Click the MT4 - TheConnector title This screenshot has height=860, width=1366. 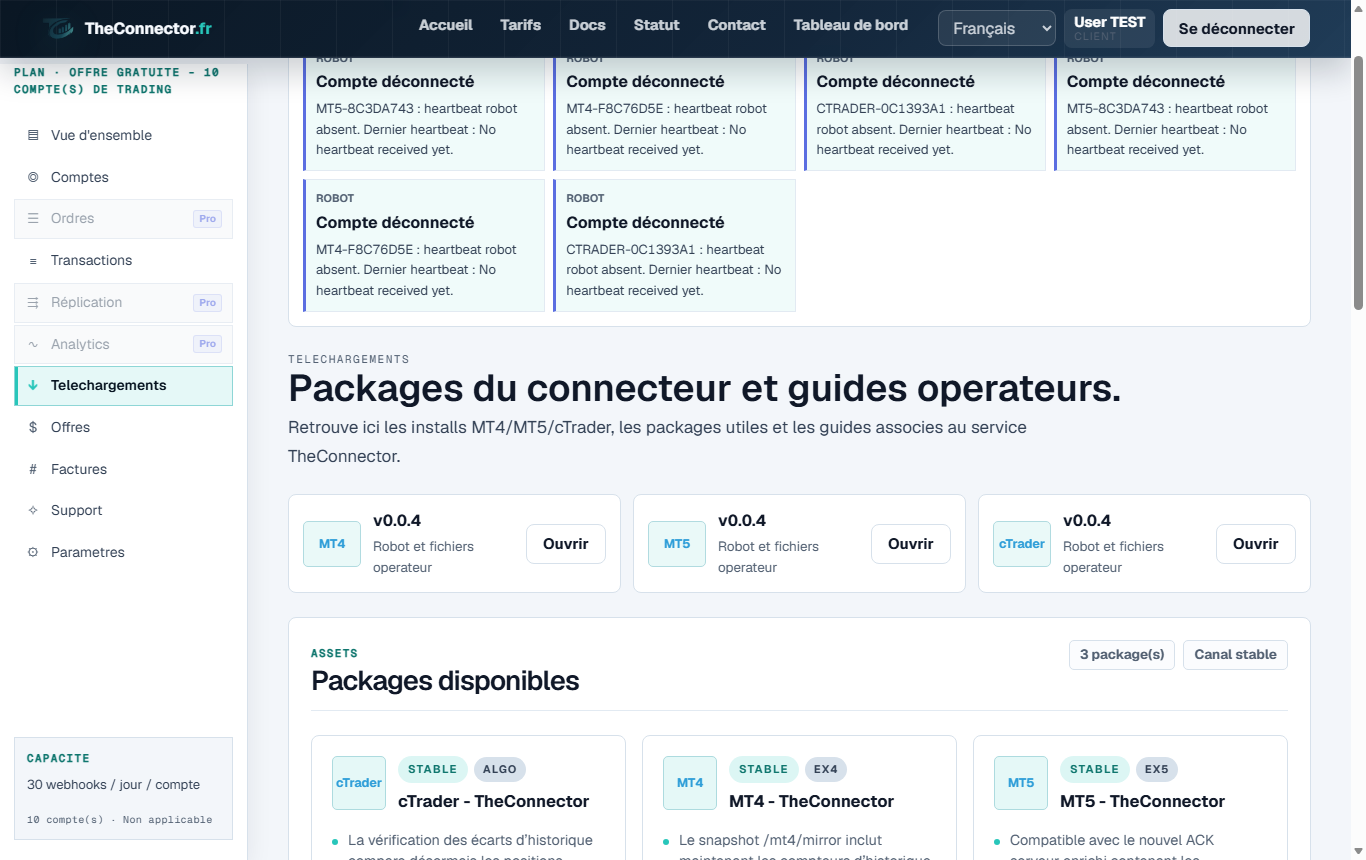[811, 801]
